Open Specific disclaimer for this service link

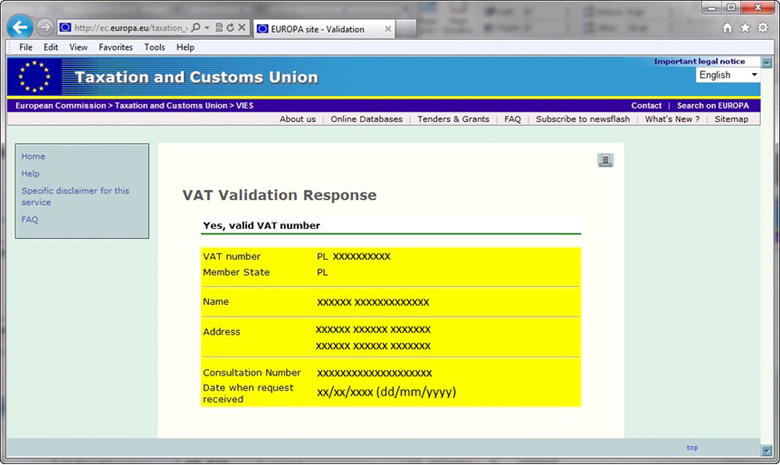tap(75, 196)
